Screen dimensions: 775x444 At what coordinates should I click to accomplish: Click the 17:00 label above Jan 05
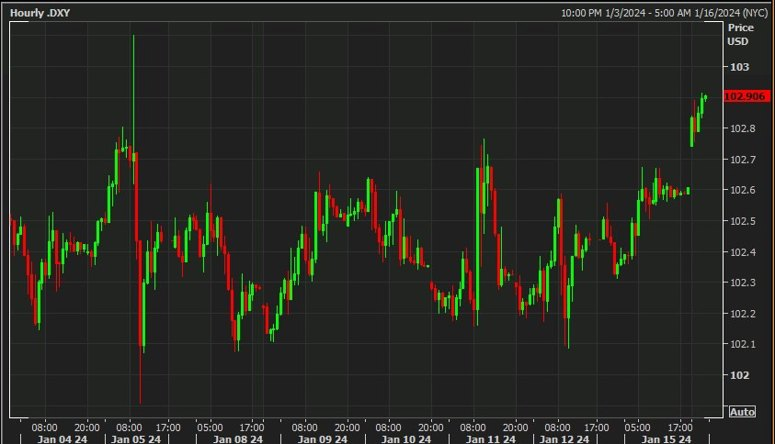pos(168,427)
